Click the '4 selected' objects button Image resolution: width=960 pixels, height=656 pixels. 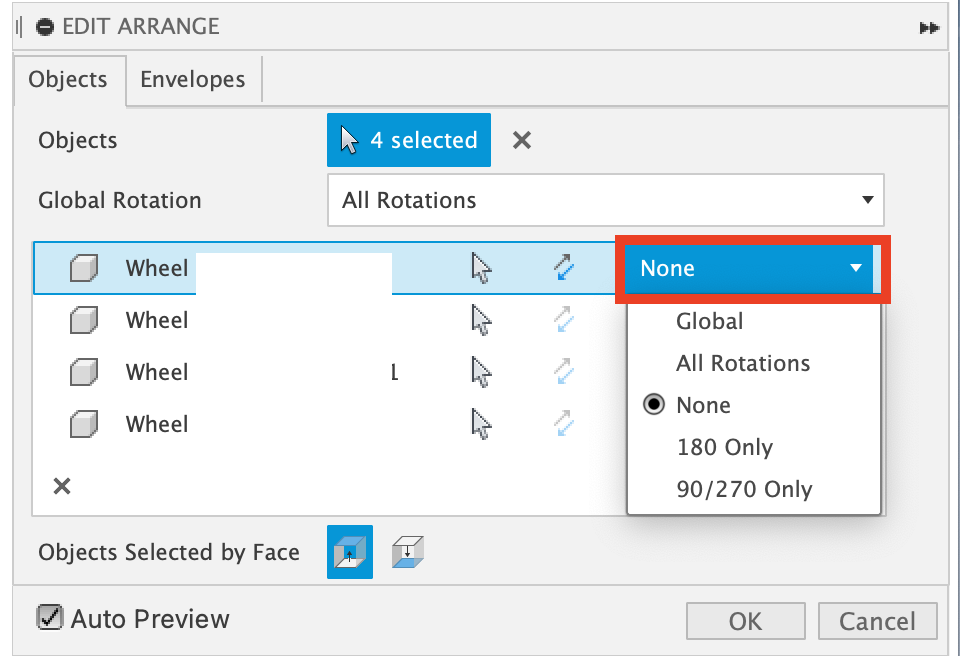pos(408,140)
